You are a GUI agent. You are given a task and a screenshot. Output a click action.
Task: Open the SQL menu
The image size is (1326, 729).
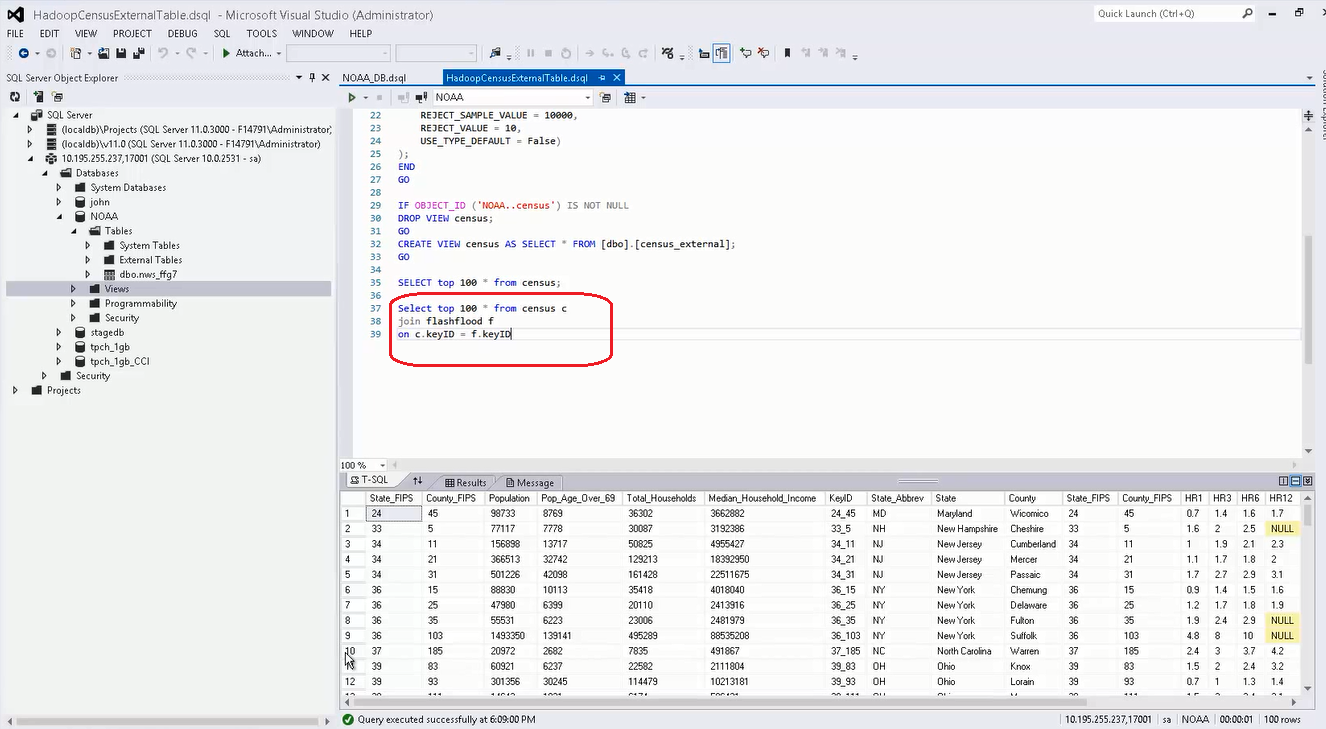coord(222,33)
